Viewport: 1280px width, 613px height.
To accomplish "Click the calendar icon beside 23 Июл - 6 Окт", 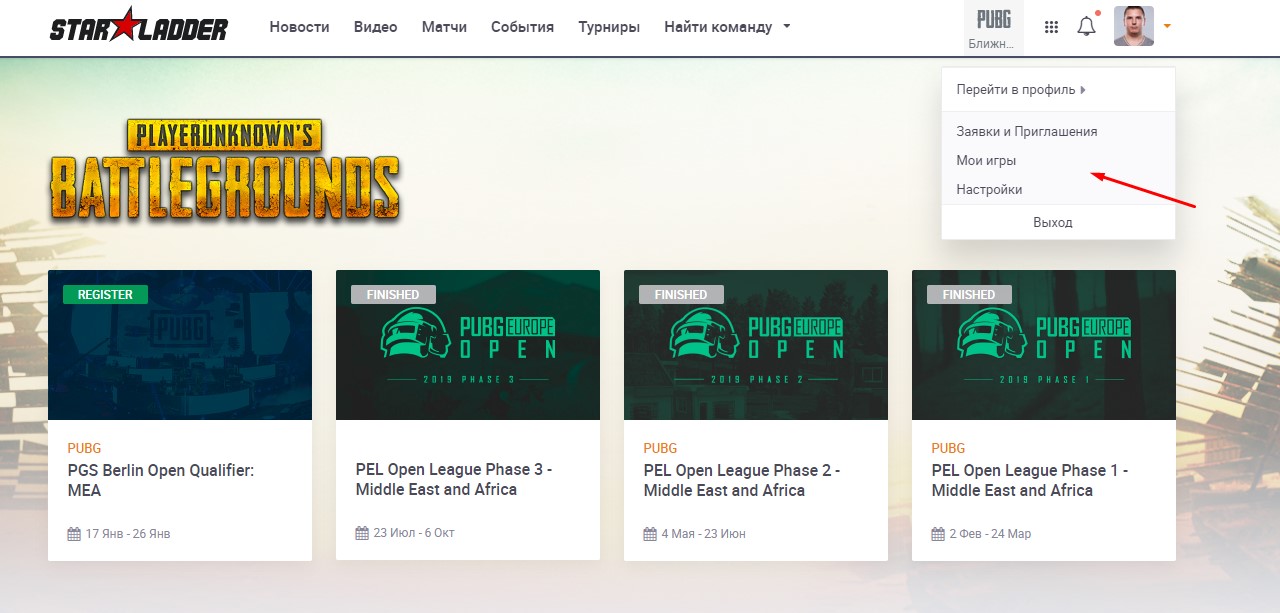I will point(362,533).
